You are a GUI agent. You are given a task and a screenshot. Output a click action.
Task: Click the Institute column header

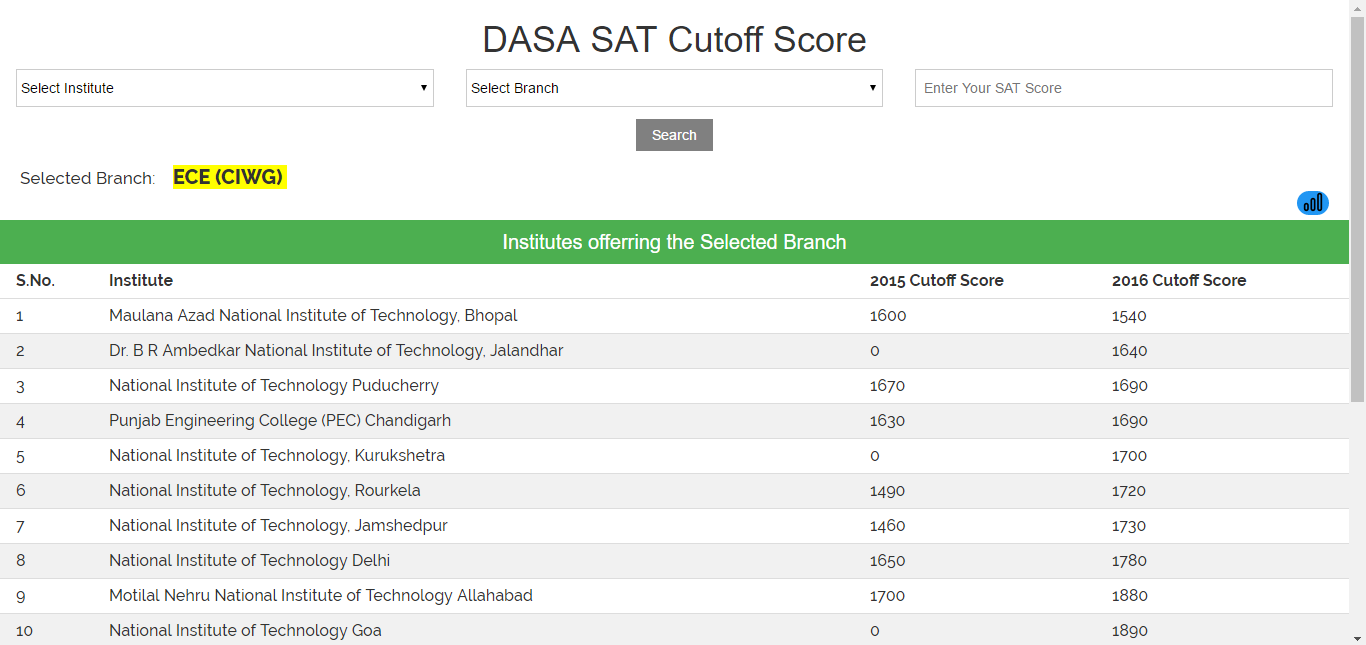click(x=141, y=281)
